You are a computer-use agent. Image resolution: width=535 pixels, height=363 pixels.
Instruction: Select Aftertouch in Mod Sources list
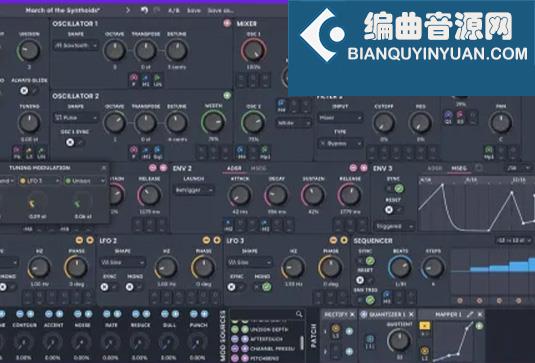click(x=265, y=339)
